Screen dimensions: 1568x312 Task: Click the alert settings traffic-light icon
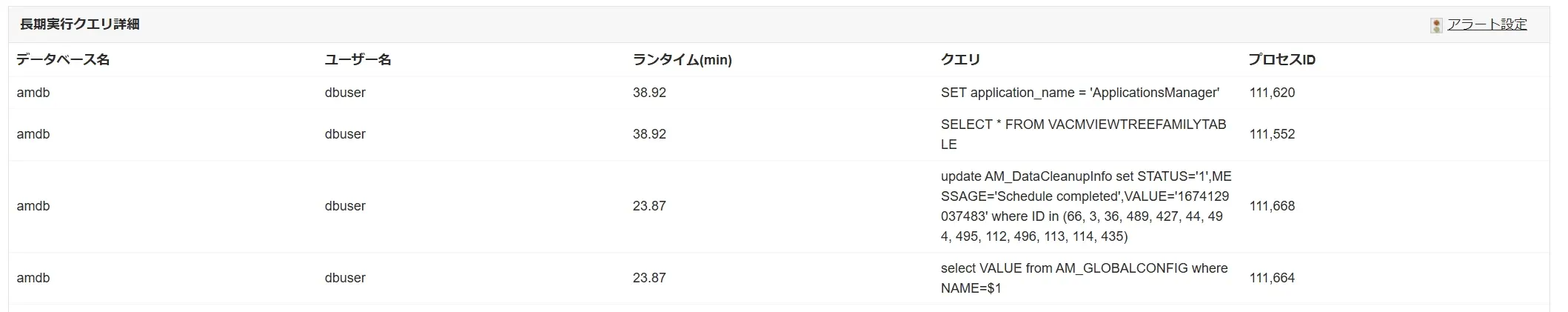tap(1436, 26)
